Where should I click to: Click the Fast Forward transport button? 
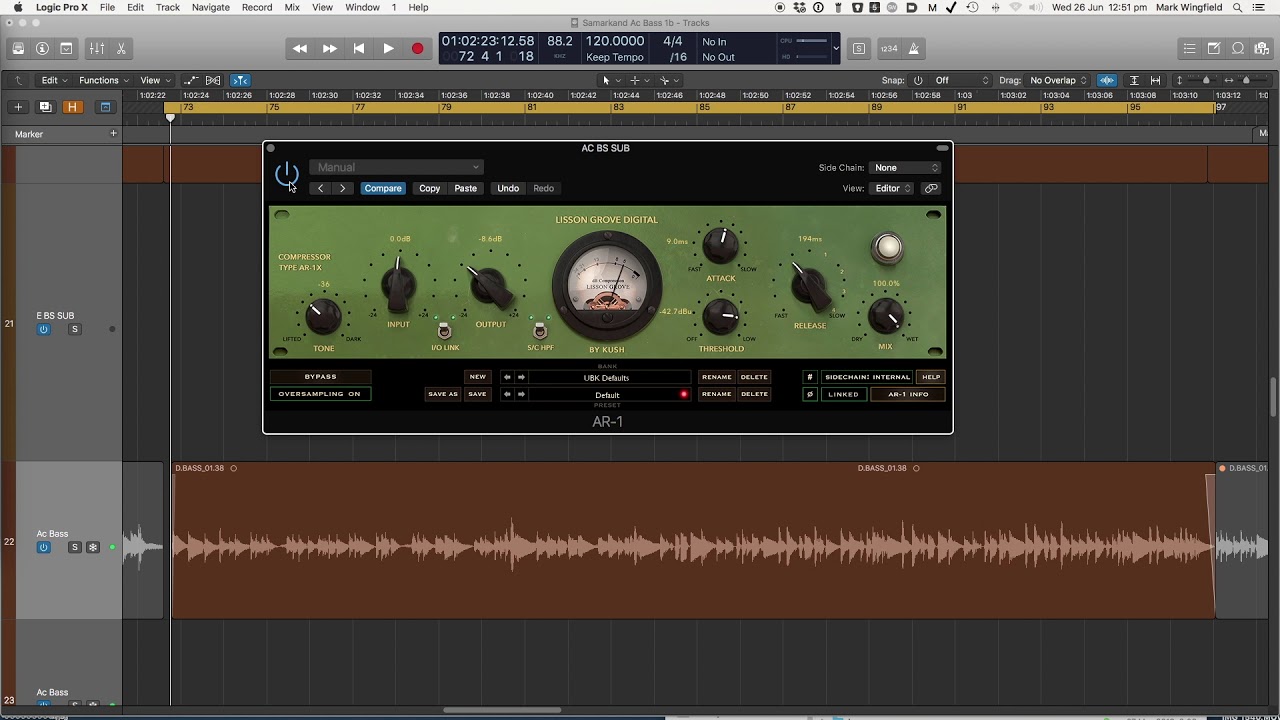click(x=329, y=48)
